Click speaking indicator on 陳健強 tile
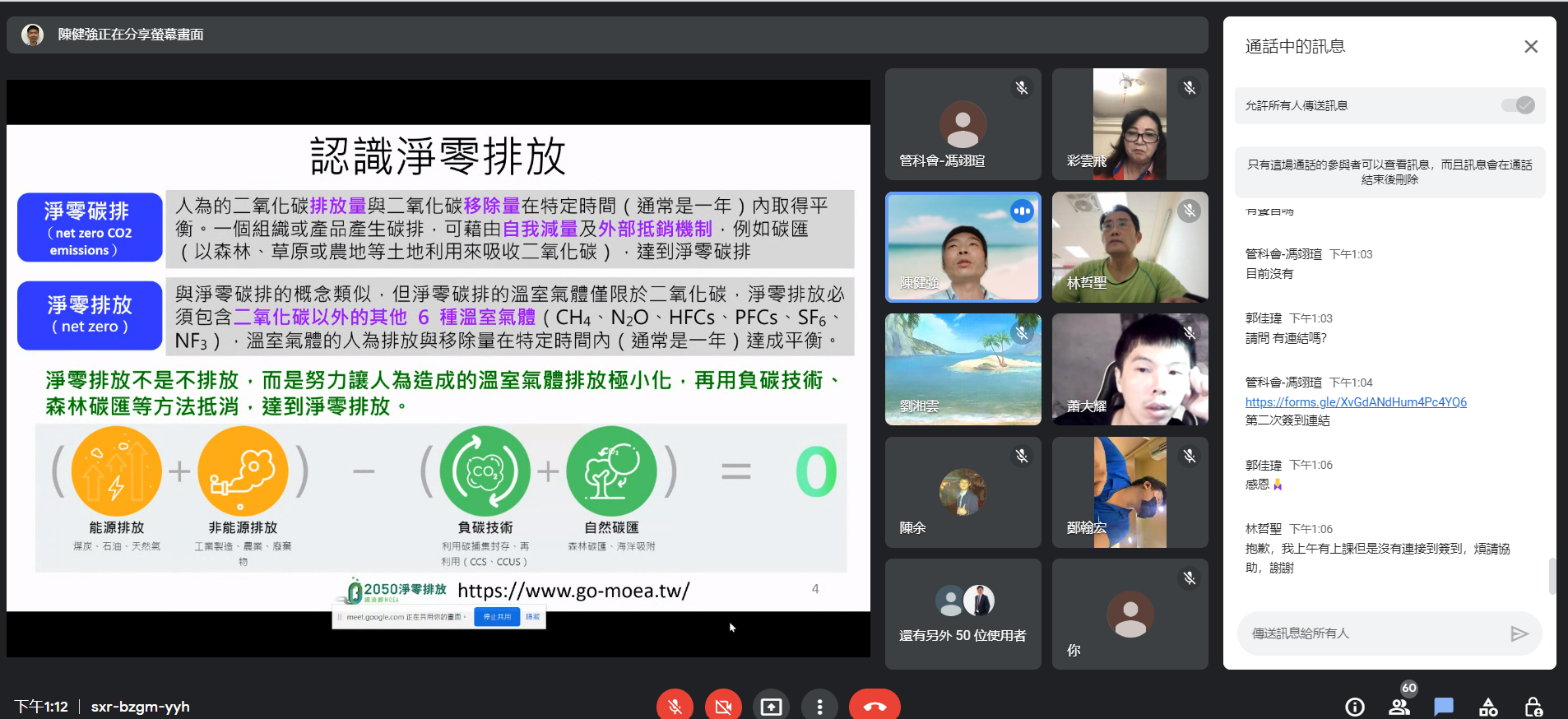This screenshot has width=1568, height=719. tap(1022, 211)
